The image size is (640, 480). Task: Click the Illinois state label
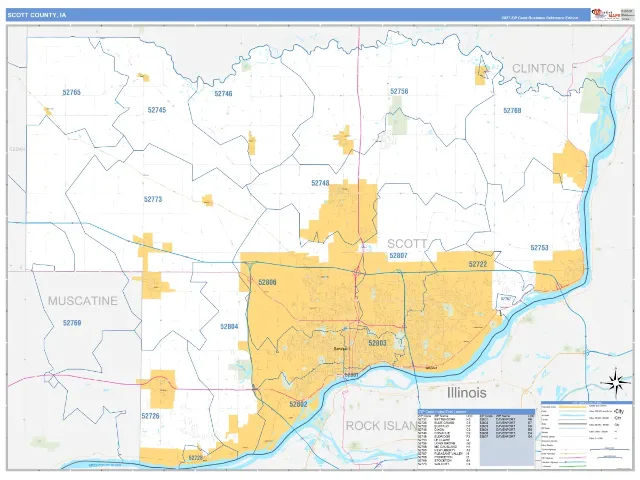pos(467,393)
